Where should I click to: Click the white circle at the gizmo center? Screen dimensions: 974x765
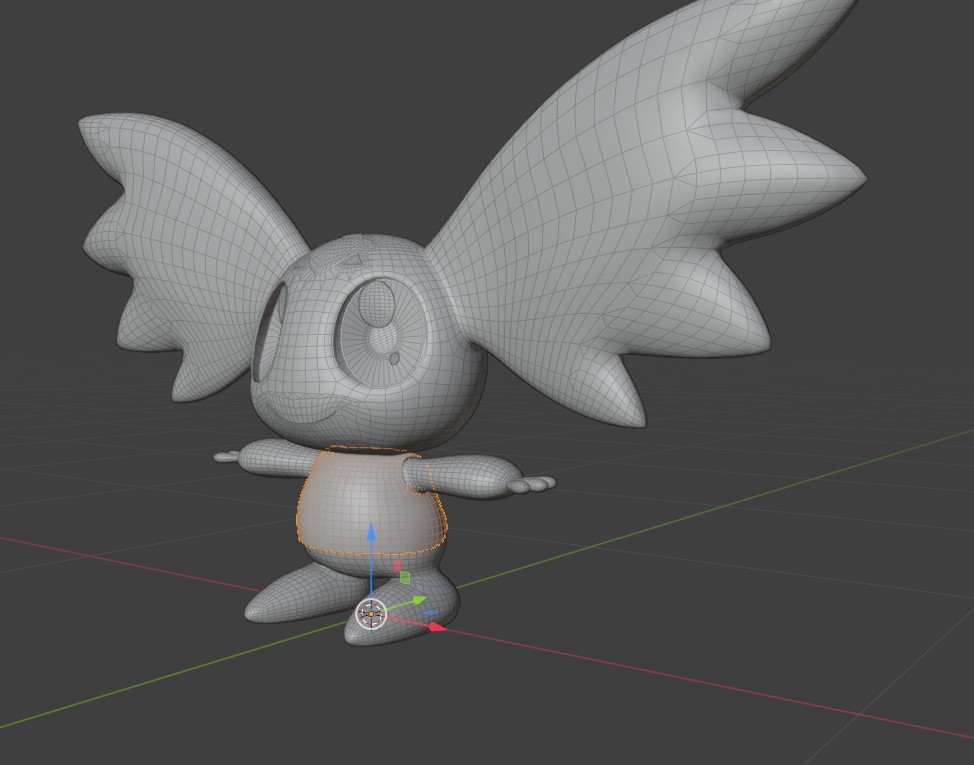coord(371,614)
